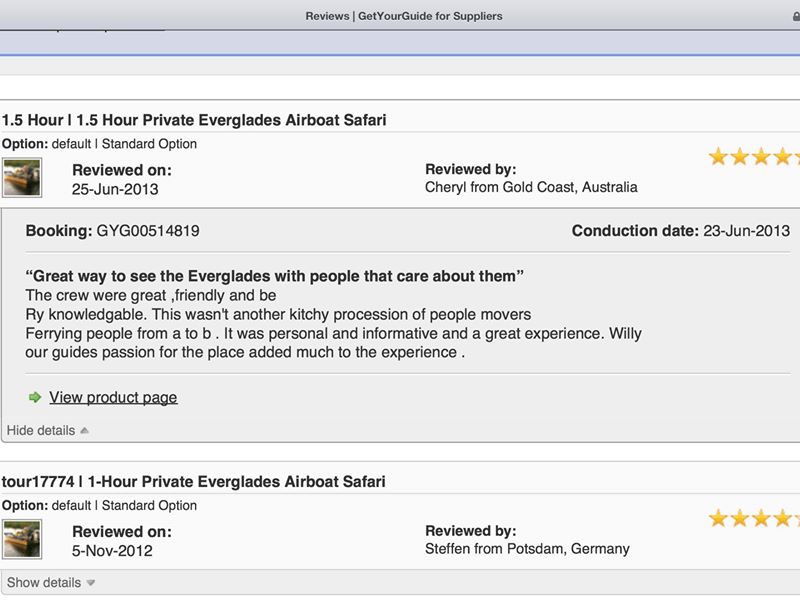Click the second star in Cheryl's review rating
800x600 pixels.
tap(739, 157)
